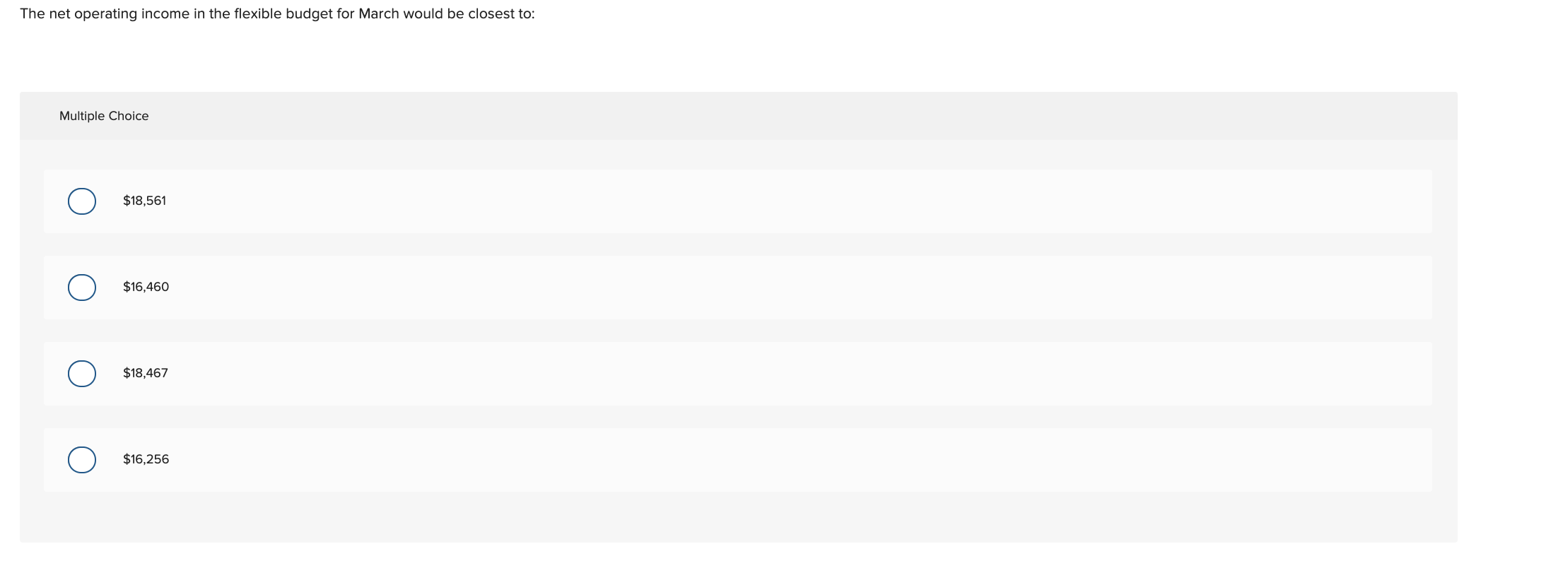1568x568 pixels.
Task: Click blank space in the $16,256 answer row
Action: click(x=778, y=460)
